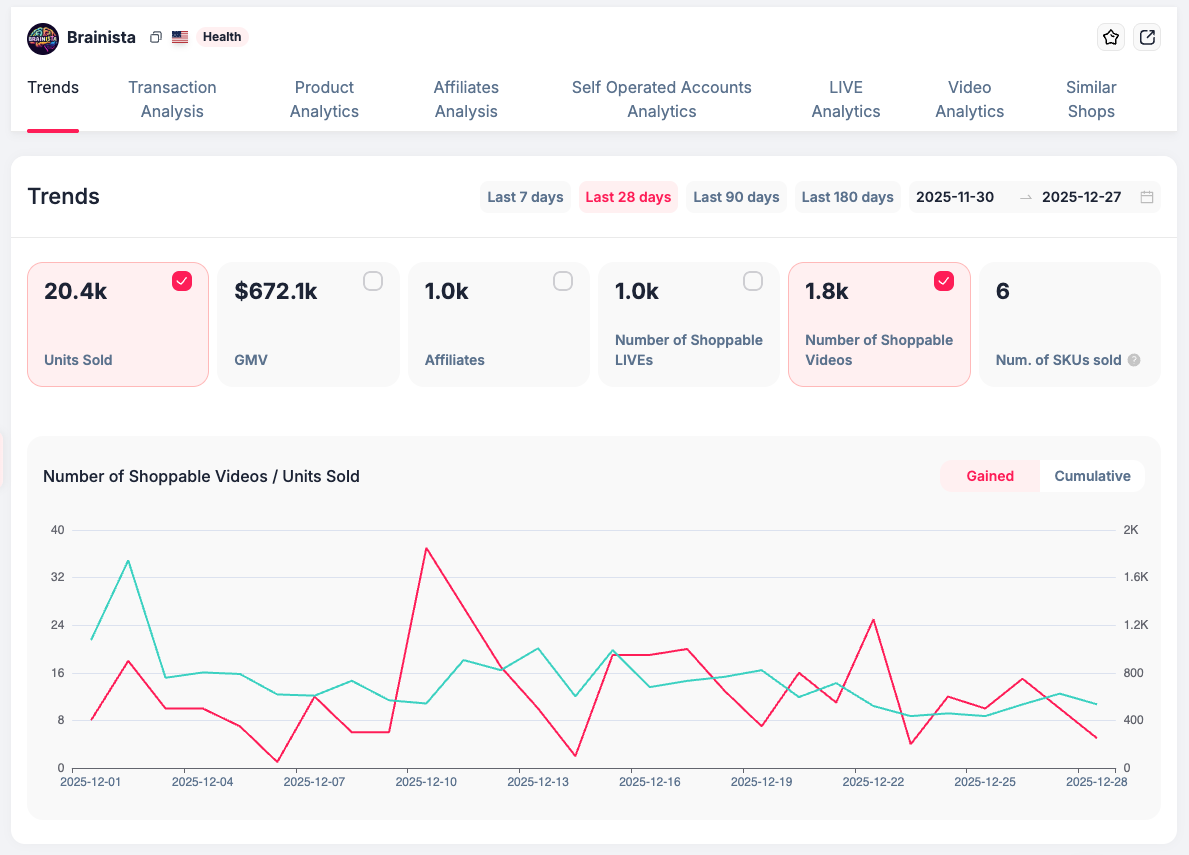The height and width of the screenshot is (855, 1189).
Task: Click the US flag icon
Action: pos(180,38)
